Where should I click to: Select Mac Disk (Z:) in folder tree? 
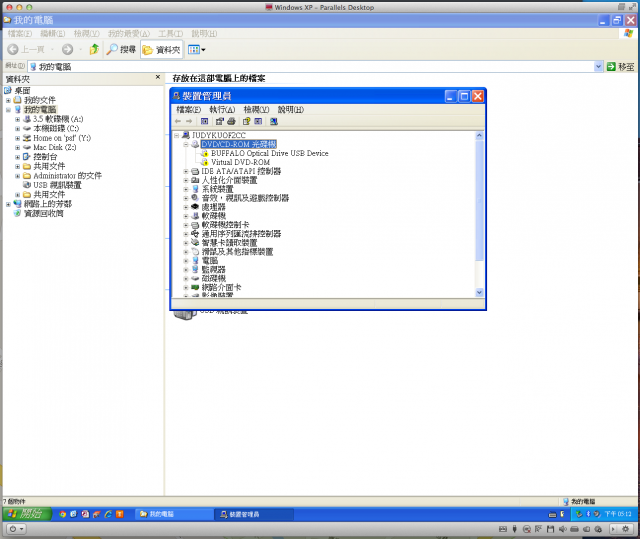coord(55,147)
